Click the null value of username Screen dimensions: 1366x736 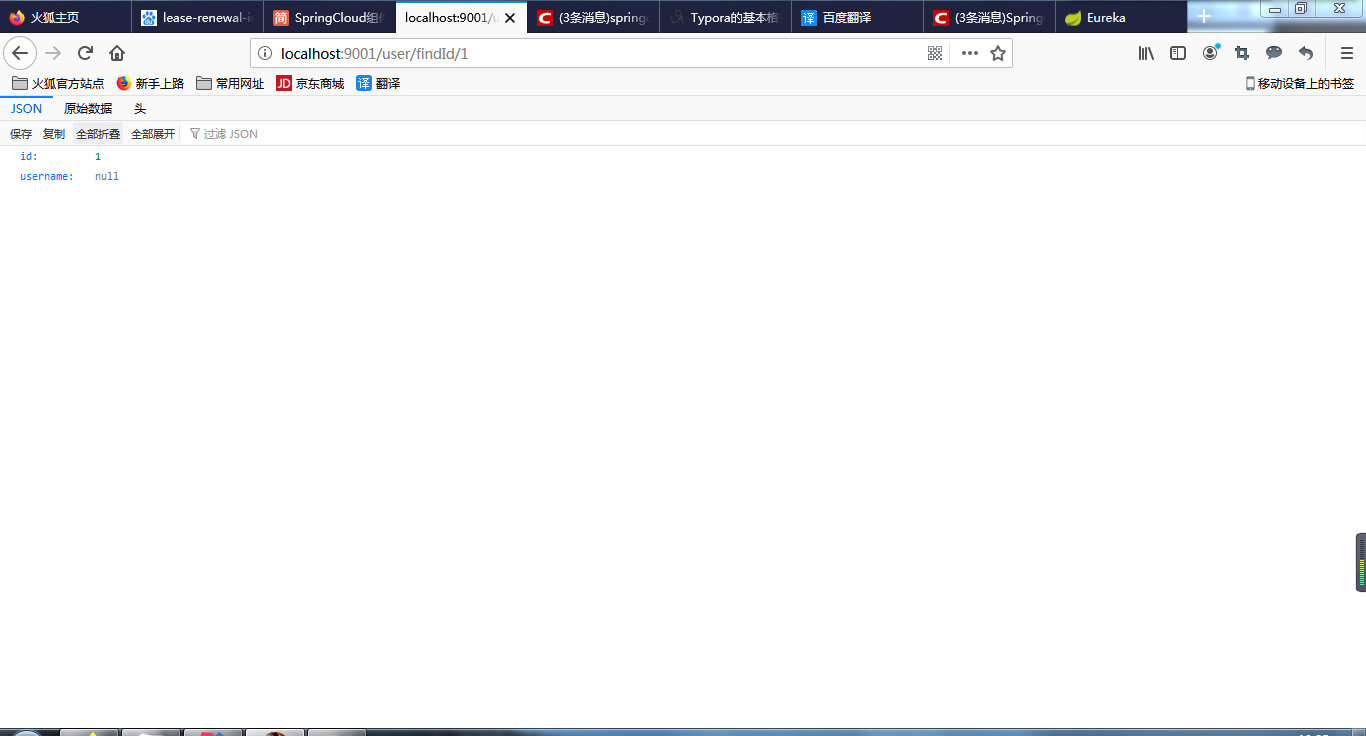point(107,177)
